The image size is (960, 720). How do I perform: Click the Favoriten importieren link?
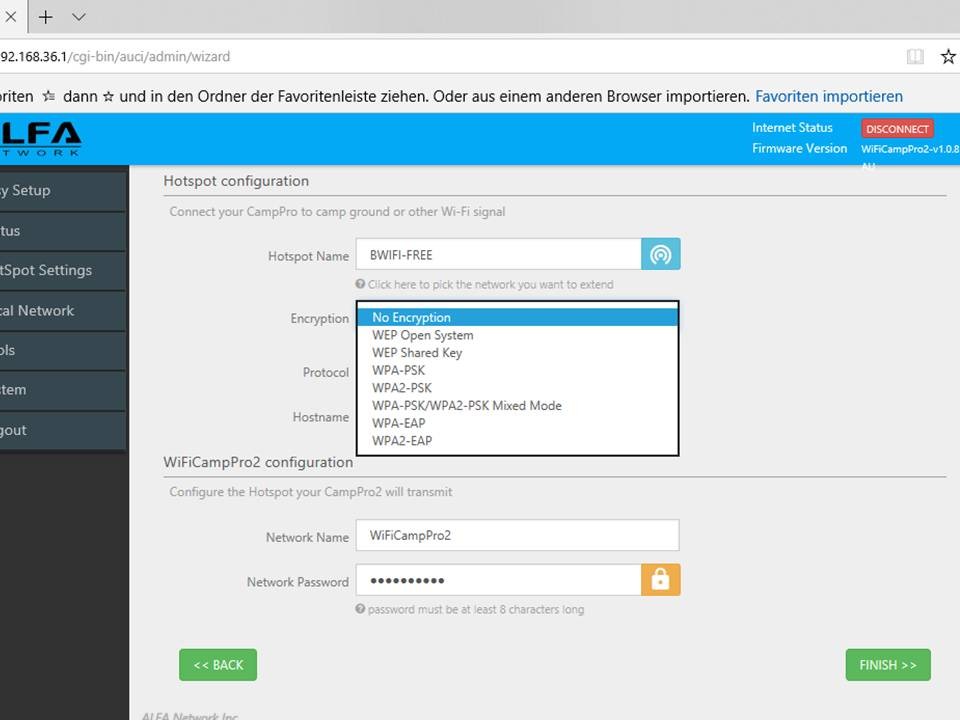829,97
